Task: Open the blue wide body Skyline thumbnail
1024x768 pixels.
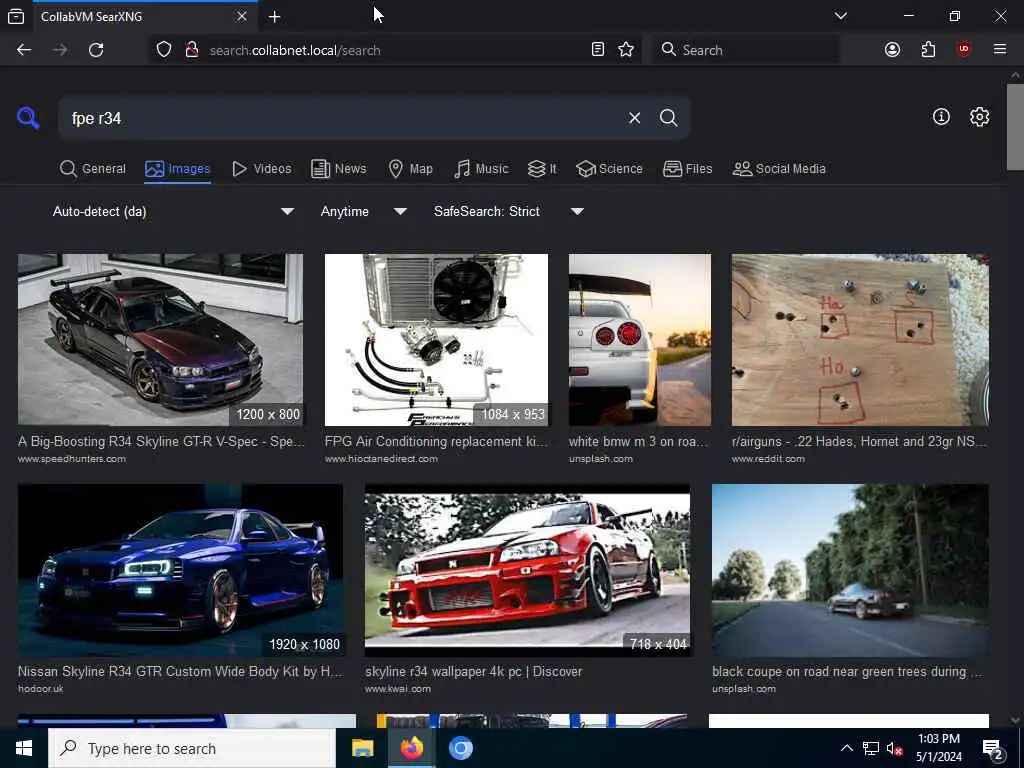Action: point(180,570)
